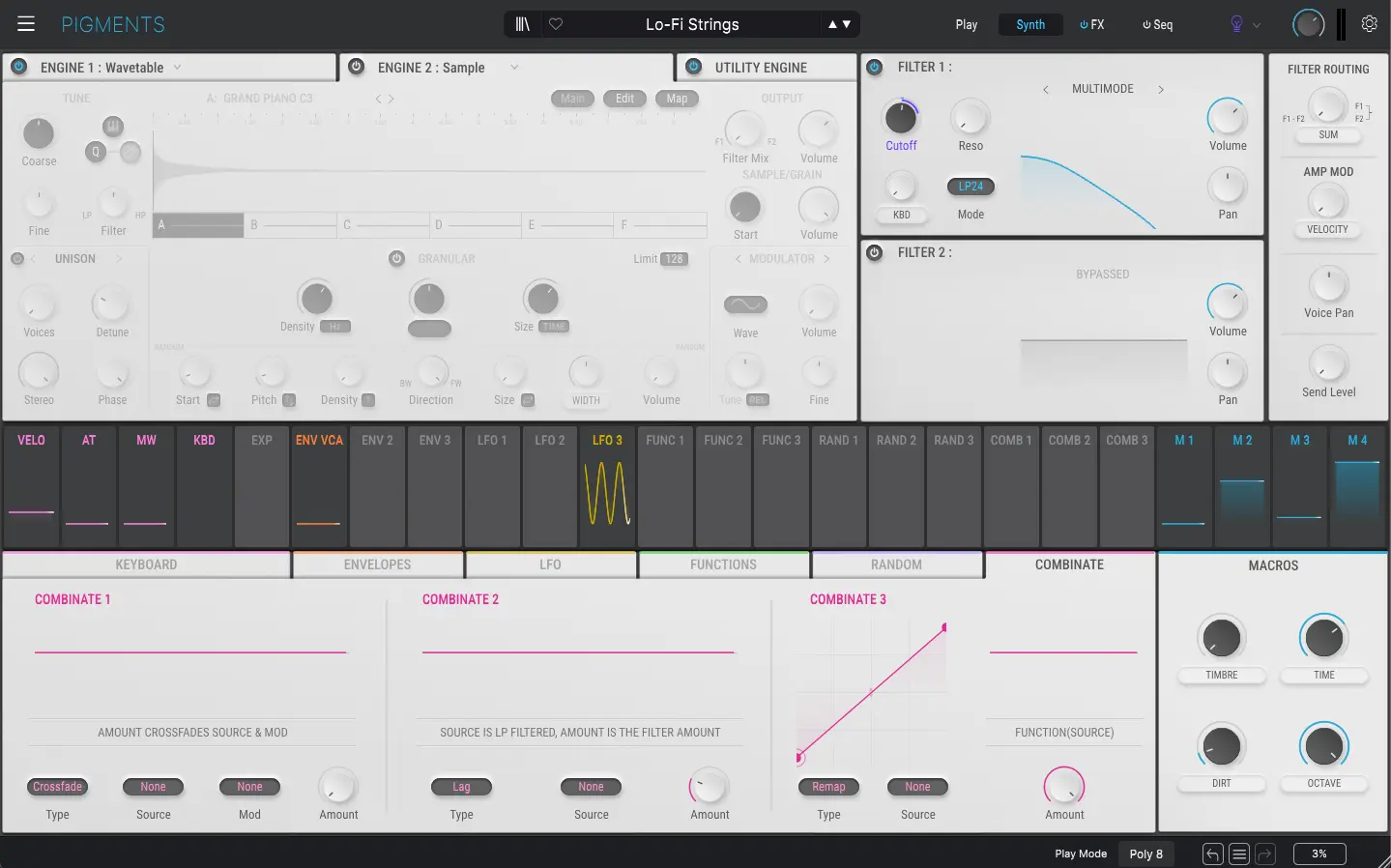Switch to previous filter type arrow
This screenshot has width=1391, height=868.
click(1046, 89)
